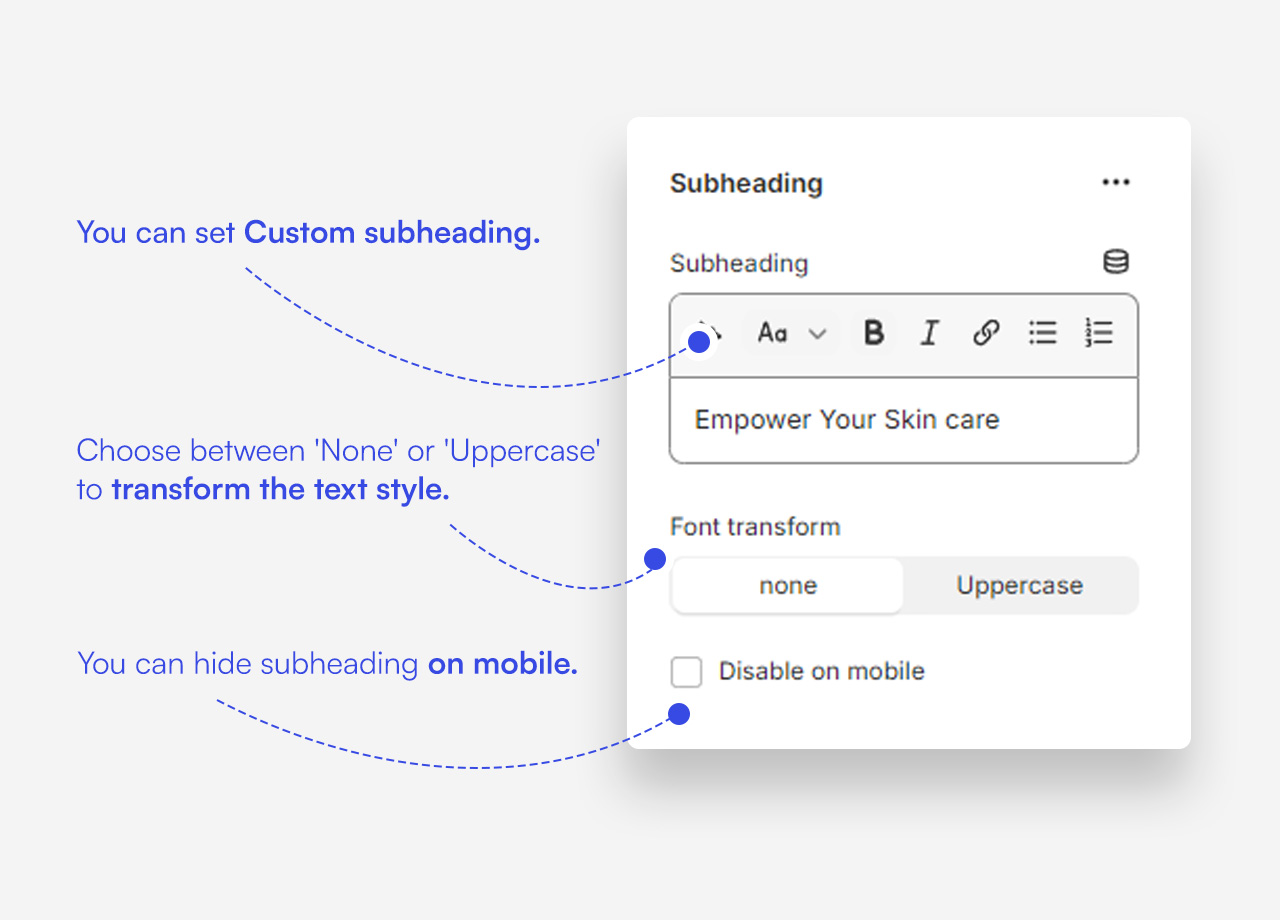The image size is (1280, 920).
Task: Apply italic formatting to subheading text
Action: [930, 333]
